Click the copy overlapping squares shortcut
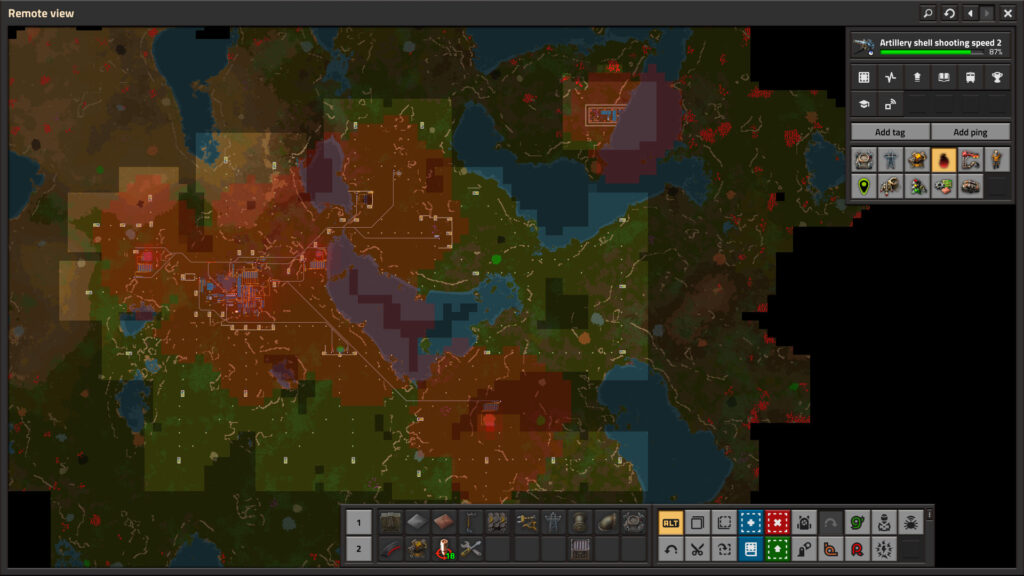 [x=697, y=522]
